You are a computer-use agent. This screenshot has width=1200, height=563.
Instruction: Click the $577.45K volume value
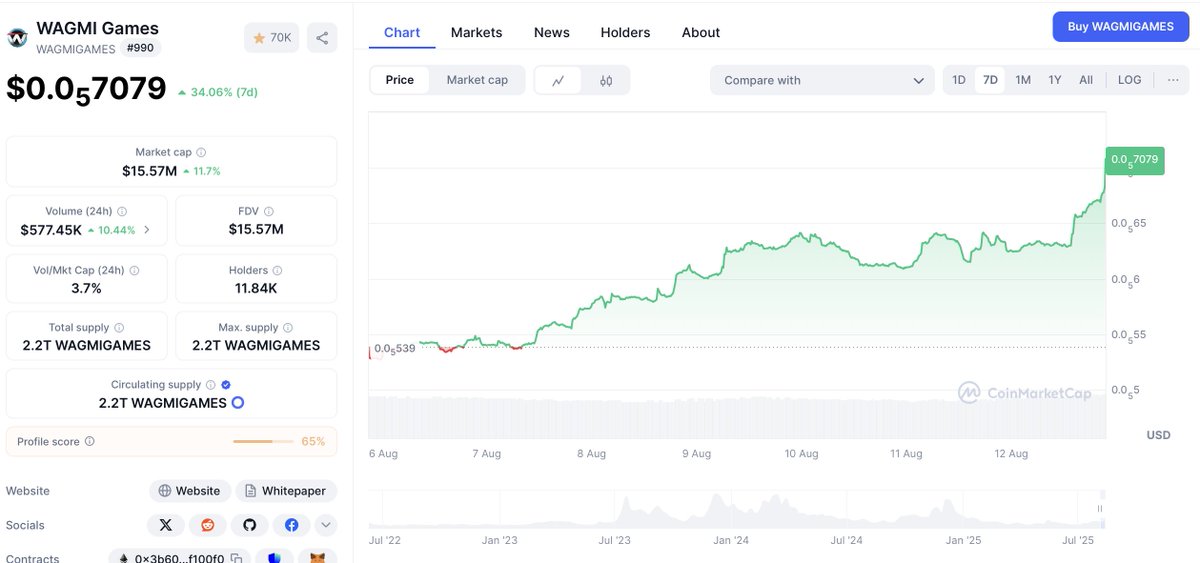tap(51, 230)
